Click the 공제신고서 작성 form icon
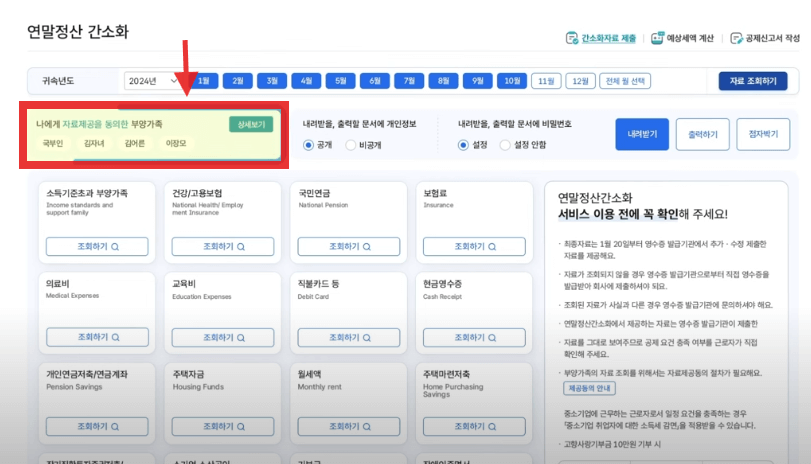Screen dimensions: 811x464 [736, 38]
